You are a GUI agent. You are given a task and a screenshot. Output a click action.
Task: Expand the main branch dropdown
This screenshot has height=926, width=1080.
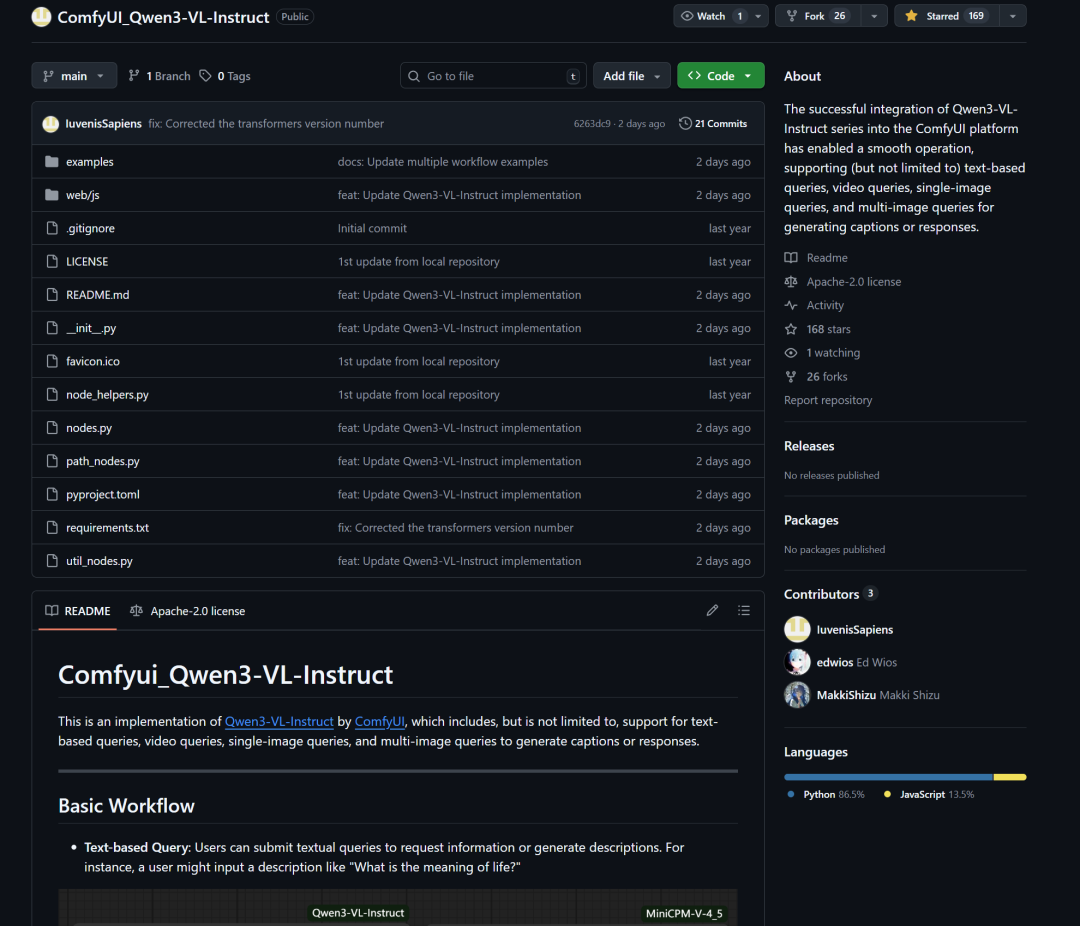[x=74, y=76]
